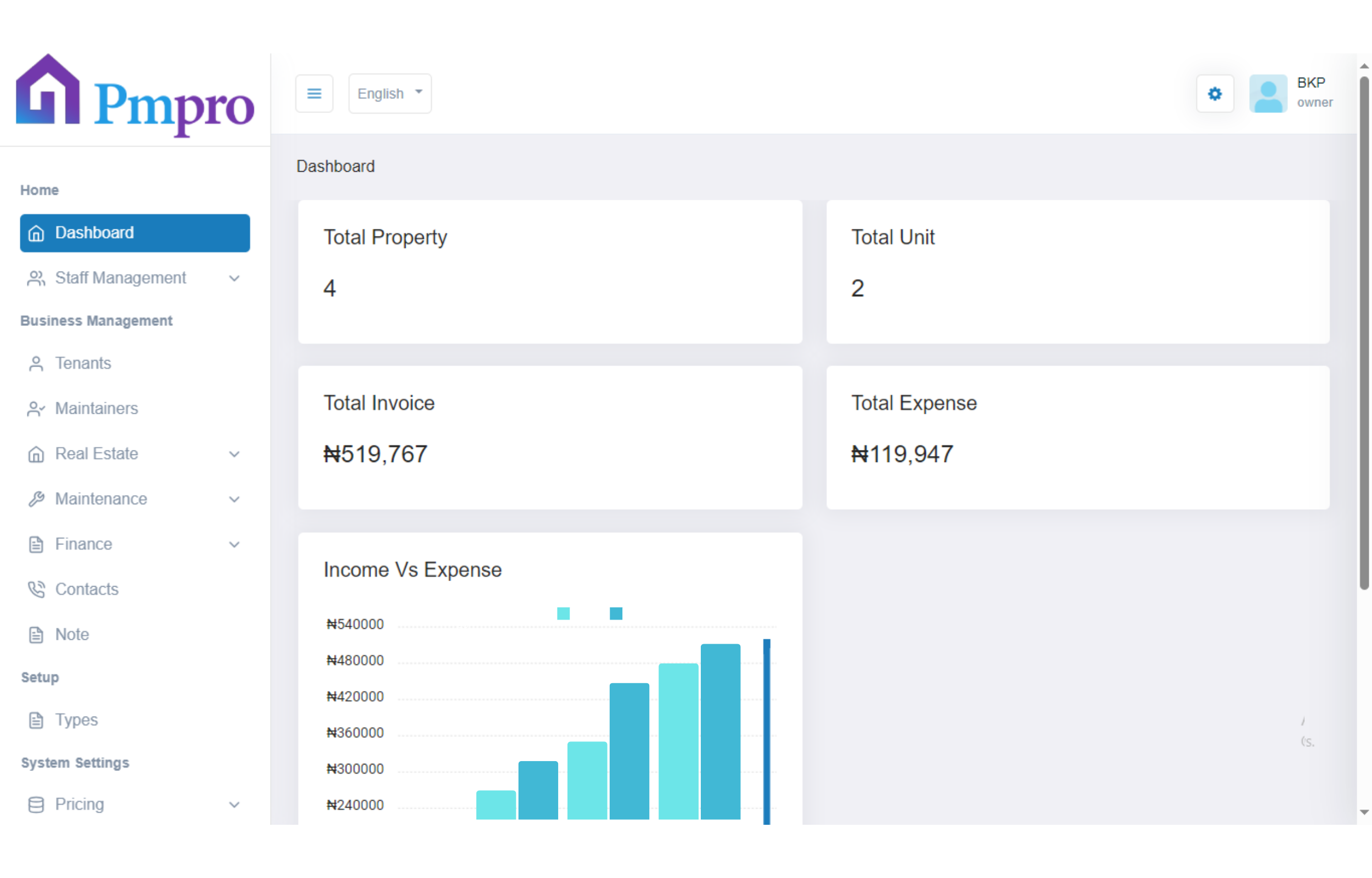The height and width of the screenshot is (878, 1372).
Task: Expand the Finance submenu arrow
Action: click(x=234, y=544)
